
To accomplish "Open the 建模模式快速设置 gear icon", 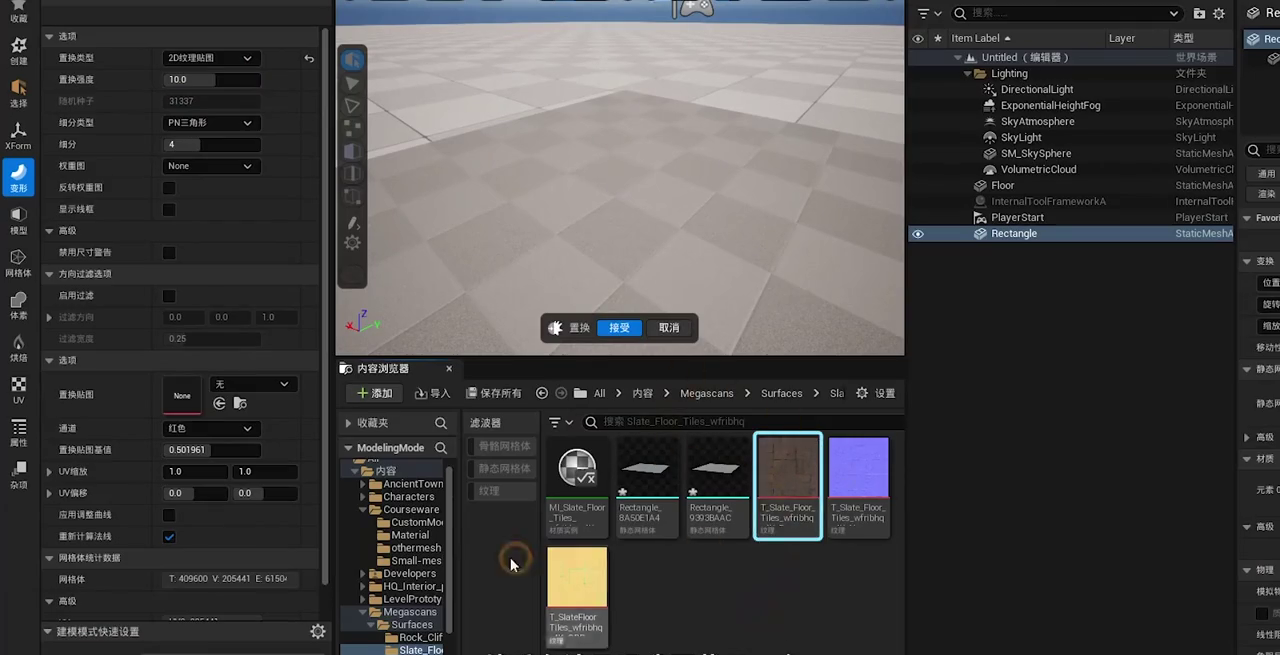I will pyautogui.click(x=317, y=631).
